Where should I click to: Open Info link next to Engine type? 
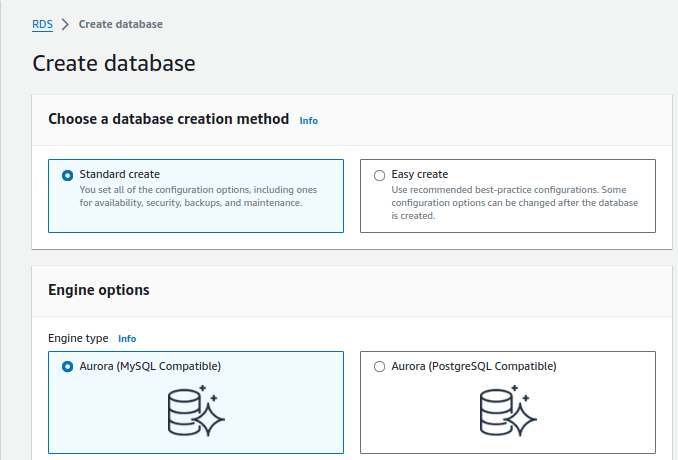tap(127, 339)
